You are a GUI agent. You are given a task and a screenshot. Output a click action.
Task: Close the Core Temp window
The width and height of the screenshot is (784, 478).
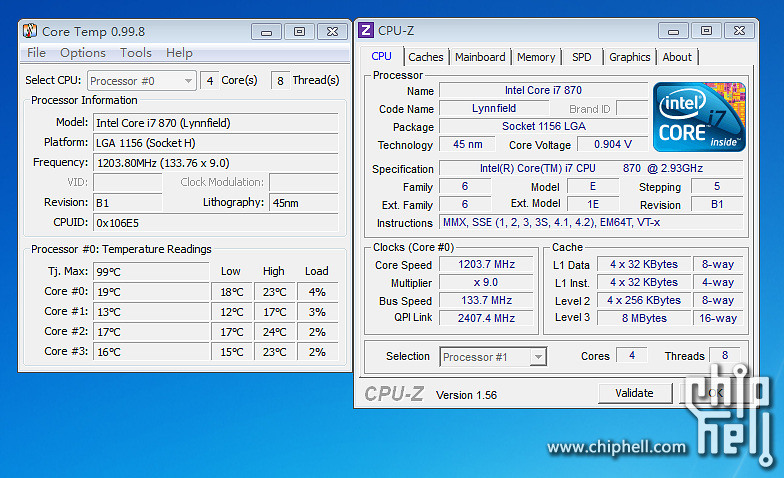point(332,32)
